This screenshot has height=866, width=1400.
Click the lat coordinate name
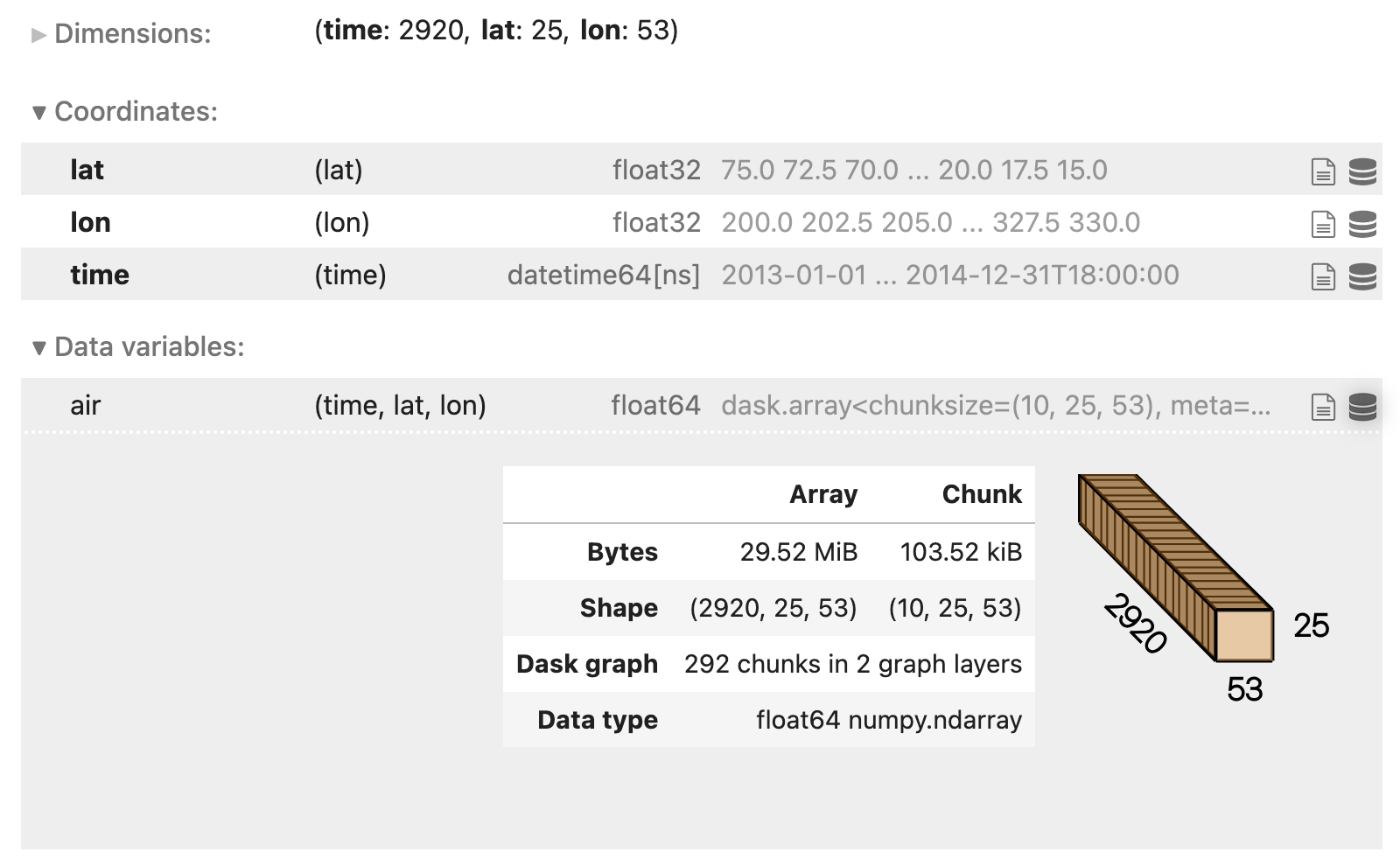pos(87,170)
